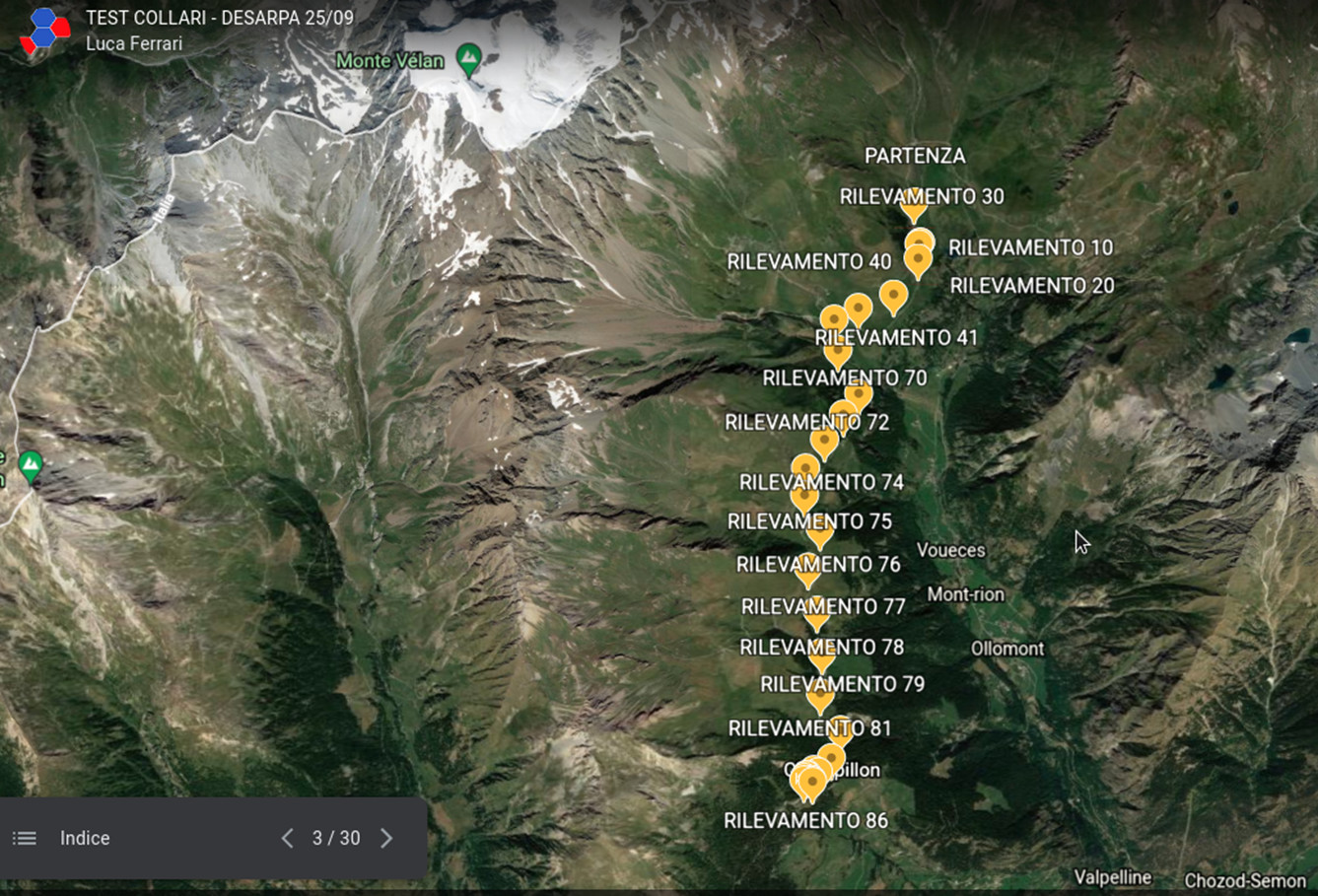
Task: Click the Ollomont place label
Action: [x=1007, y=649]
